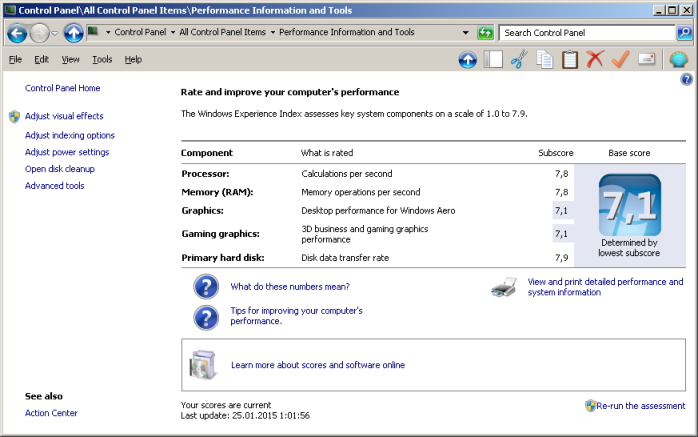Click the Paste clipboard icon
The width and height of the screenshot is (698, 437).
[569, 60]
